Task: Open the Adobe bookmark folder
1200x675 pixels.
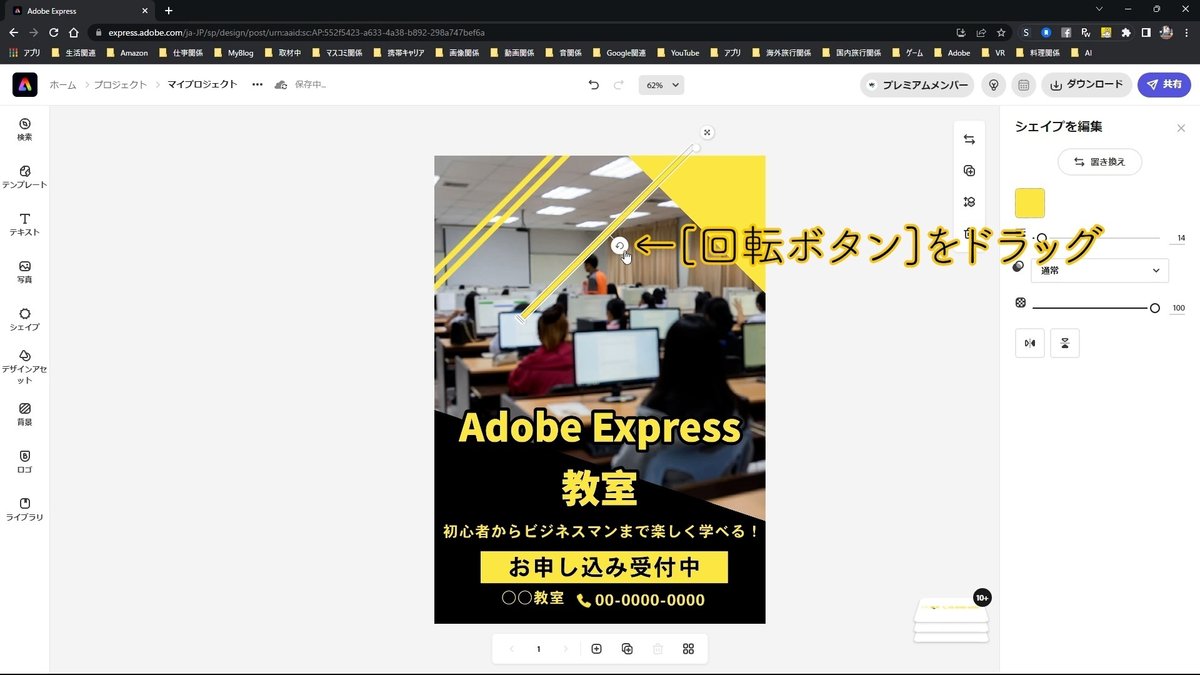Action: click(952, 52)
